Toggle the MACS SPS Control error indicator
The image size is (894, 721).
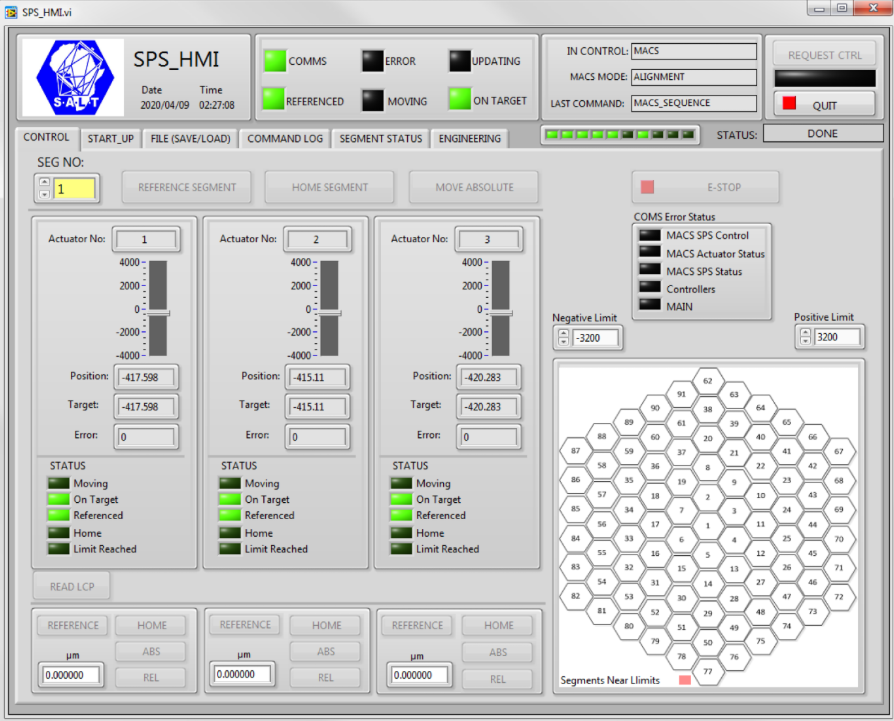tap(650, 236)
